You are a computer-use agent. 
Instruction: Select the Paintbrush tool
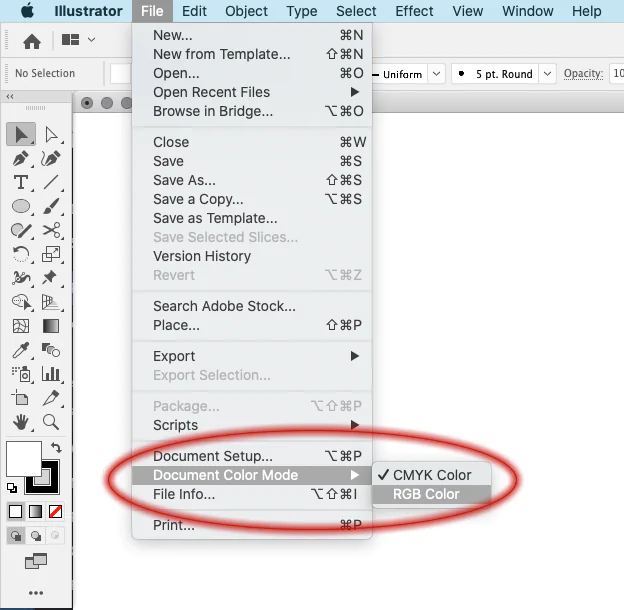click(x=51, y=206)
